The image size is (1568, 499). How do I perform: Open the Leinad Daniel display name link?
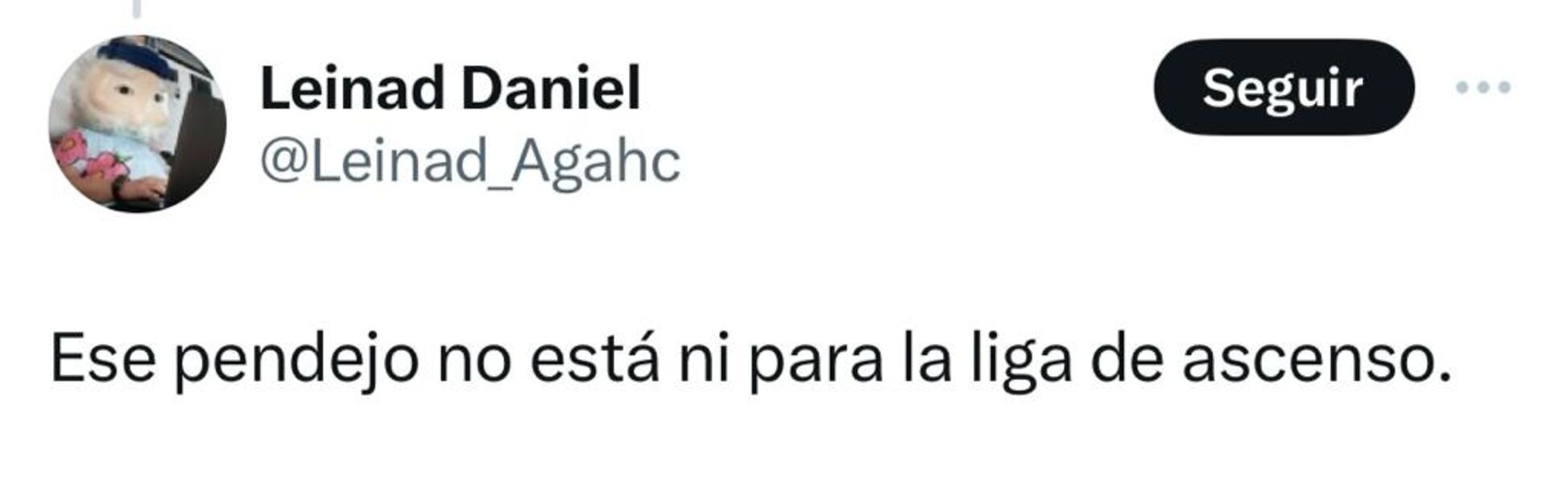point(450,88)
